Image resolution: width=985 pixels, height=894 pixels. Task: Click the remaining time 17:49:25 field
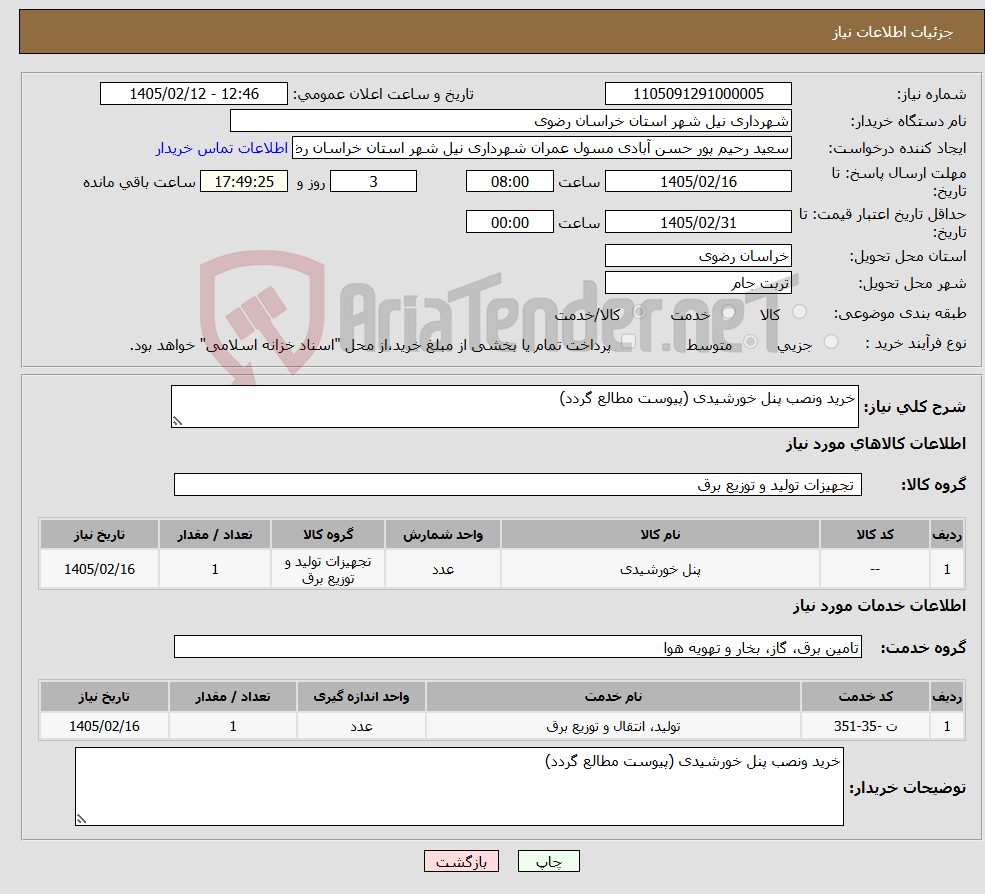pyautogui.click(x=244, y=182)
